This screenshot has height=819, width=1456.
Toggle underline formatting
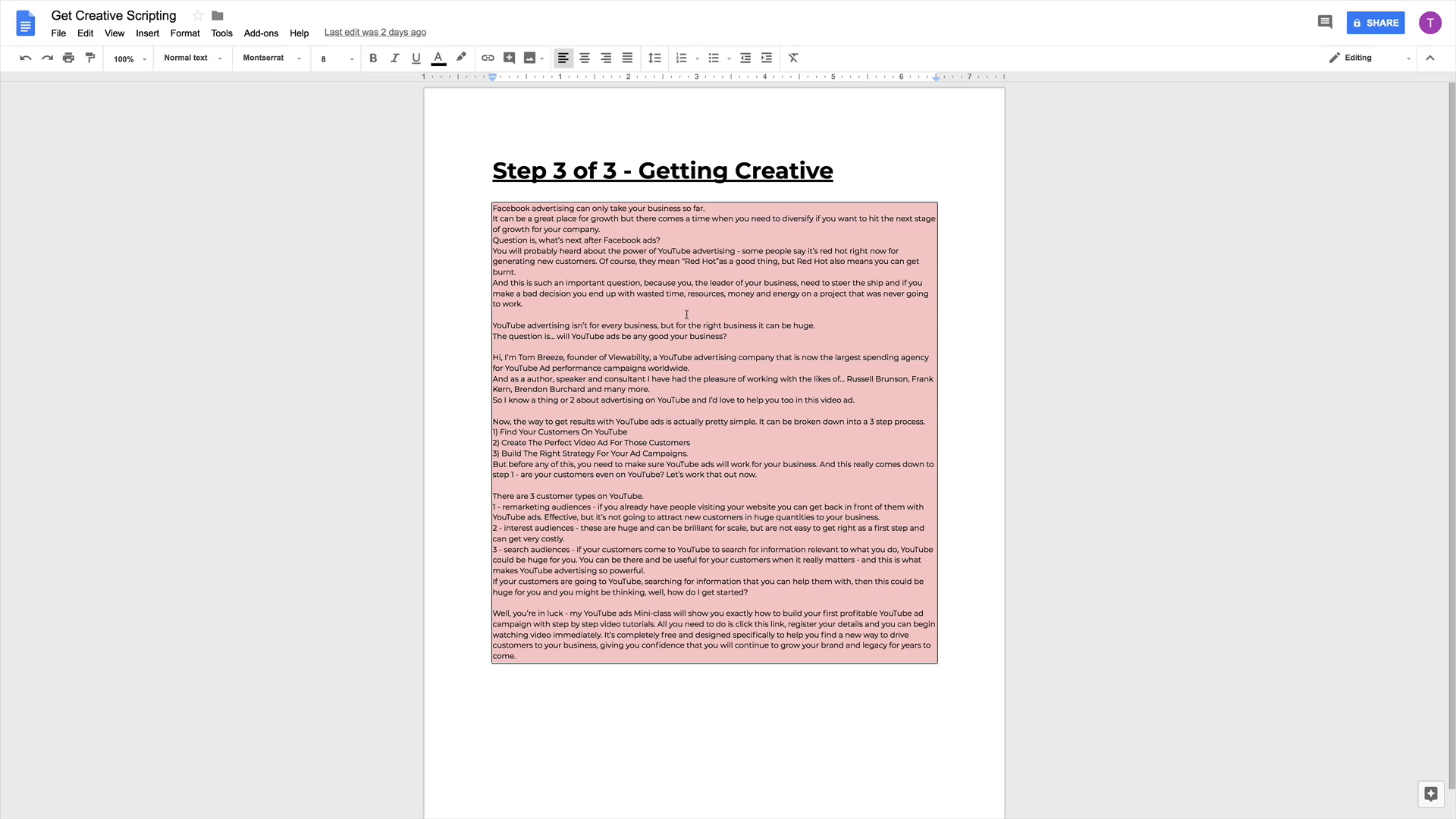pyautogui.click(x=416, y=58)
